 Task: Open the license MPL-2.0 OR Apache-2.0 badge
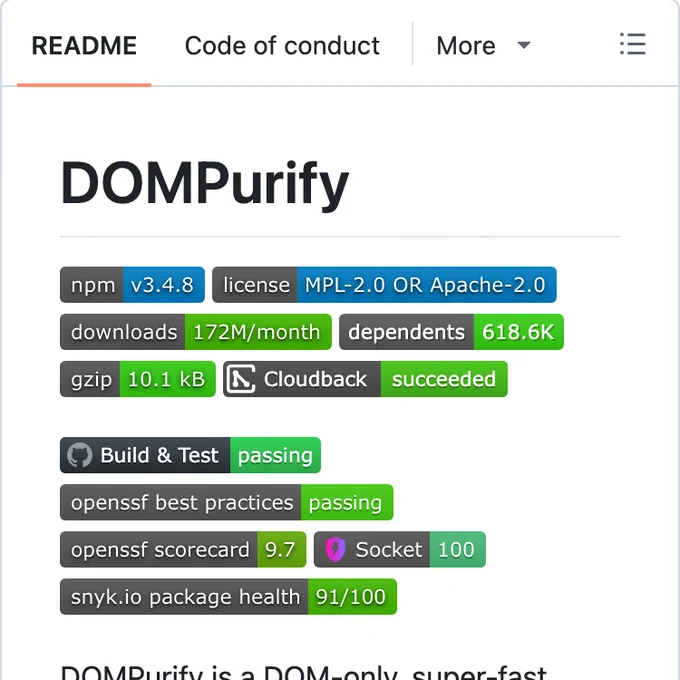(384, 285)
